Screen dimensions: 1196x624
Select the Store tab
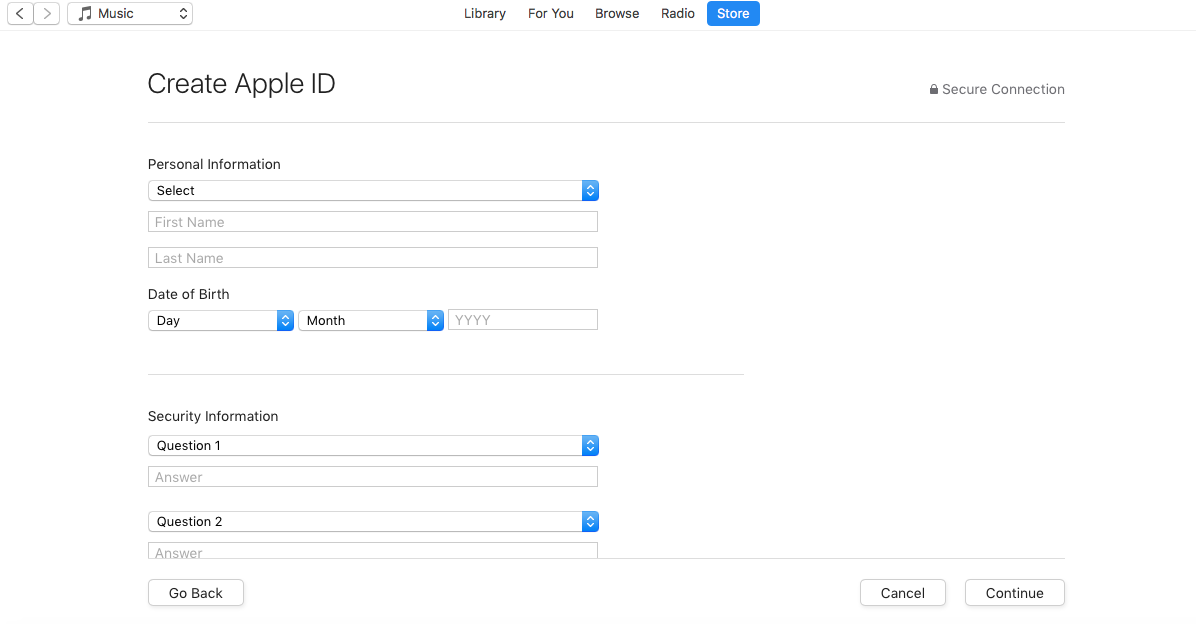click(733, 14)
